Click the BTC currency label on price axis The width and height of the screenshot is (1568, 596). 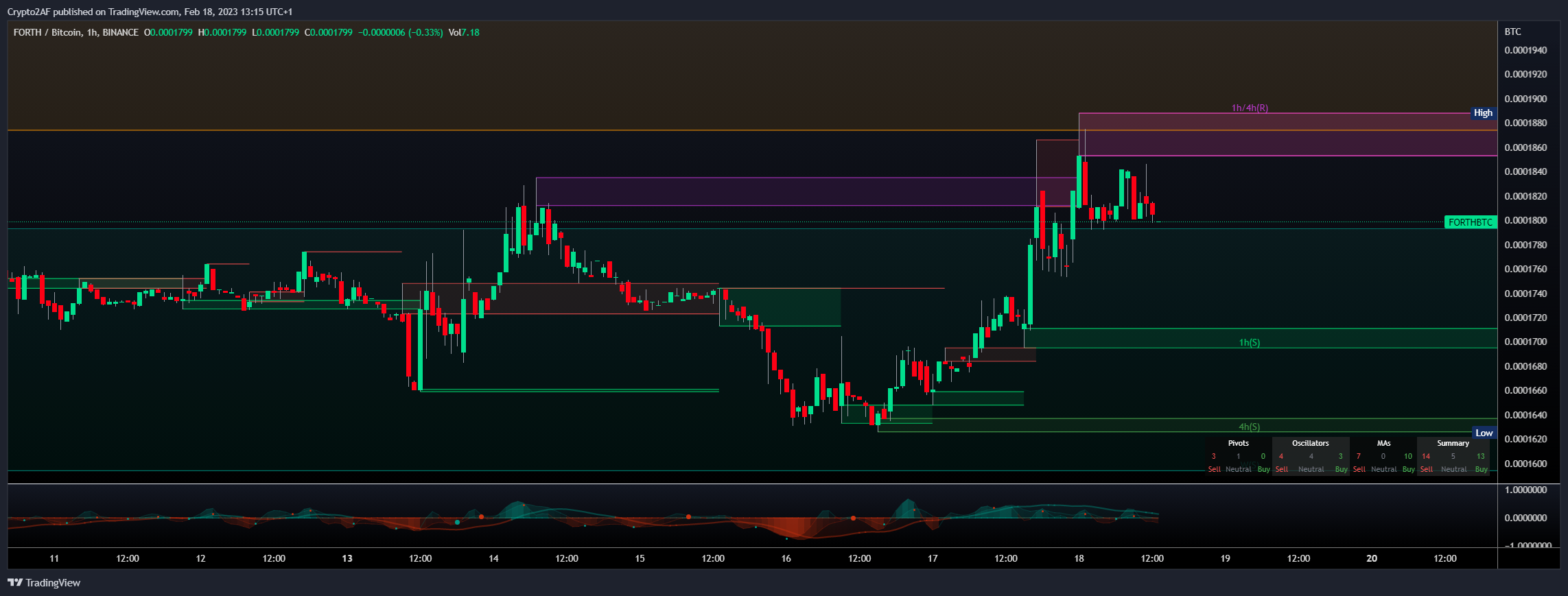pos(1512,32)
